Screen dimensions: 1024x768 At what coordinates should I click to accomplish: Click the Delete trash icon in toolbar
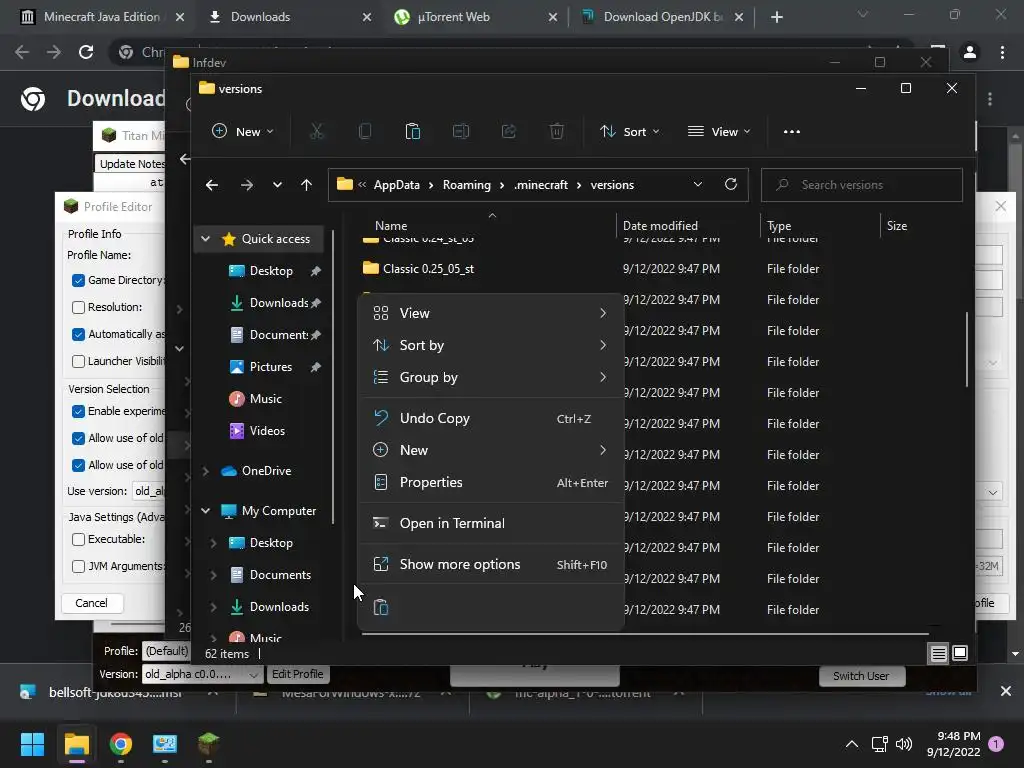556,132
